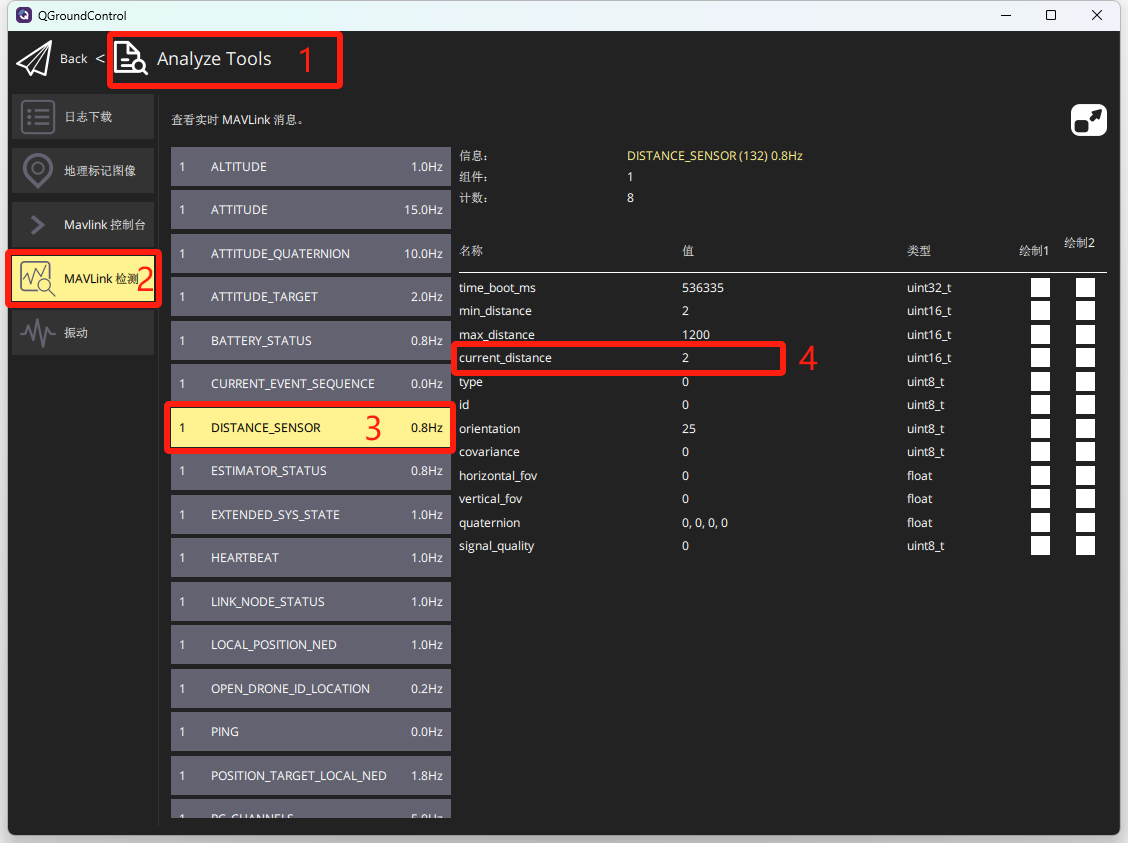Image resolution: width=1128 pixels, height=843 pixels.
Task: Check 绘制2 box for time_boot_ms
Action: (x=1086, y=288)
